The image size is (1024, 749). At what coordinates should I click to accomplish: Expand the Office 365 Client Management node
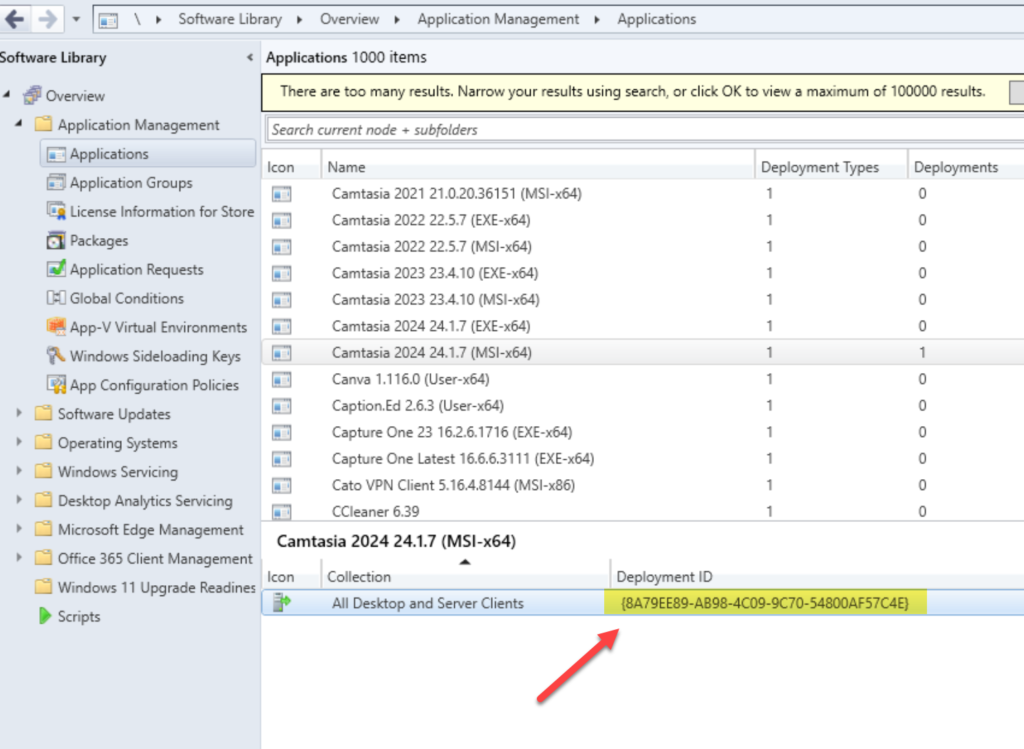click(x=19, y=558)
